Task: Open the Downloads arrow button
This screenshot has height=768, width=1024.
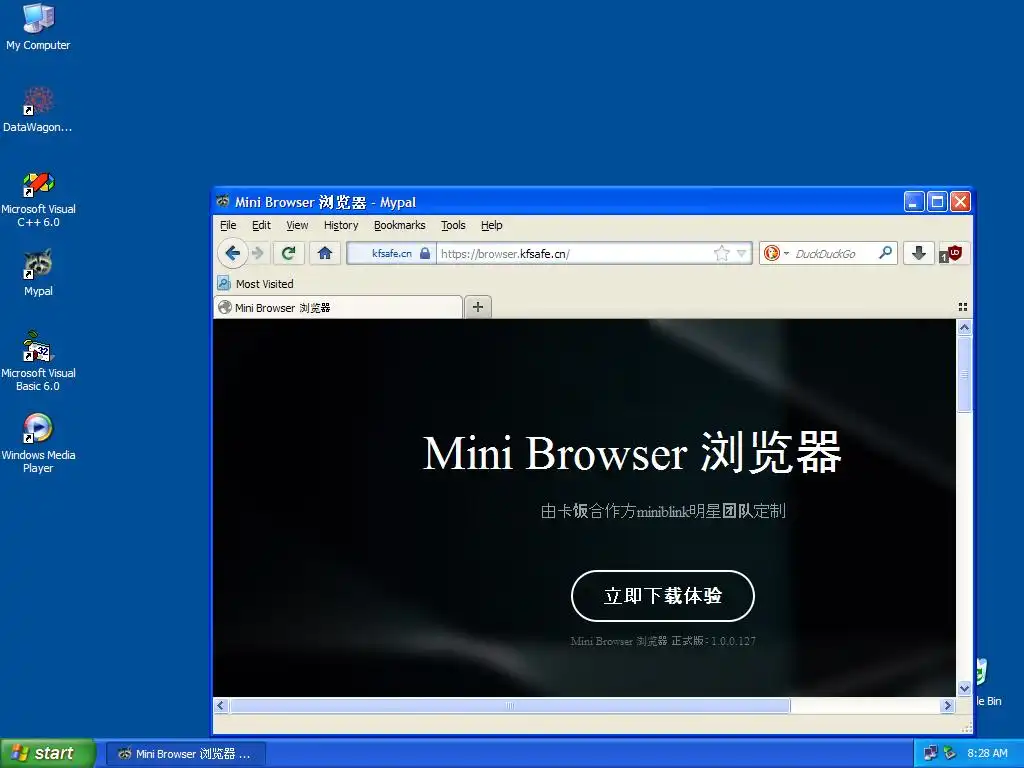Action: point(918,253)
